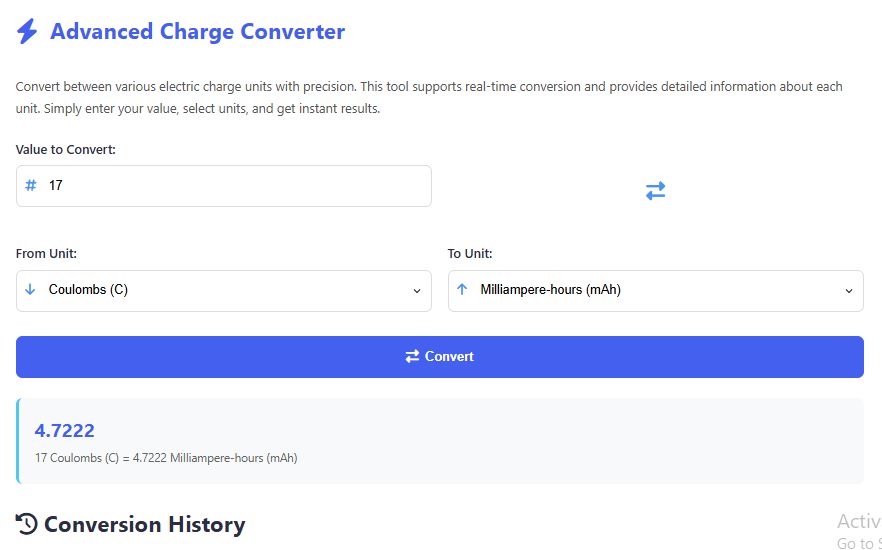882x550 pixels.
Task: Click the up arrow icon beside Milliampere-hours
Action: (462, 290)
